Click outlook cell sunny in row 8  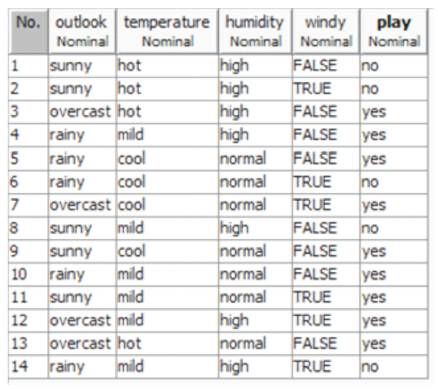tap(82, 228)
